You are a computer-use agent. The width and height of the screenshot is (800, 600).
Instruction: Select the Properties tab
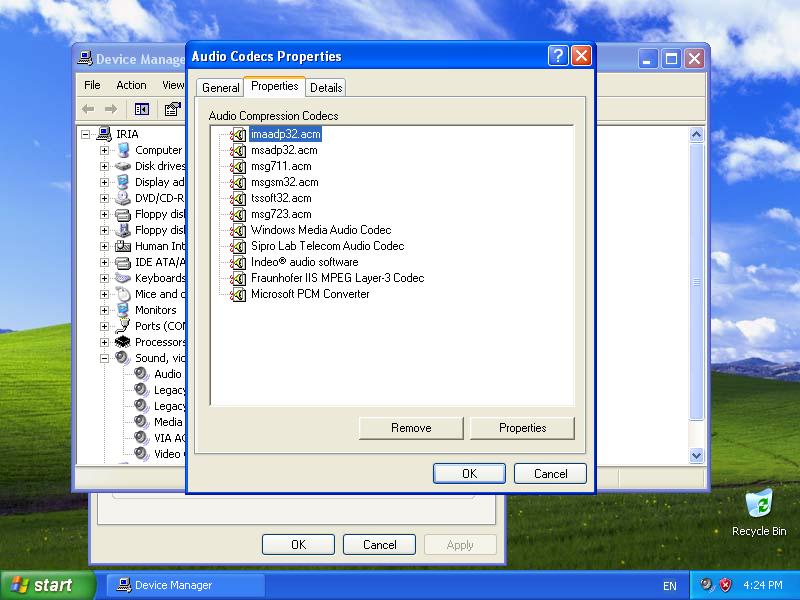coord(274,86)
